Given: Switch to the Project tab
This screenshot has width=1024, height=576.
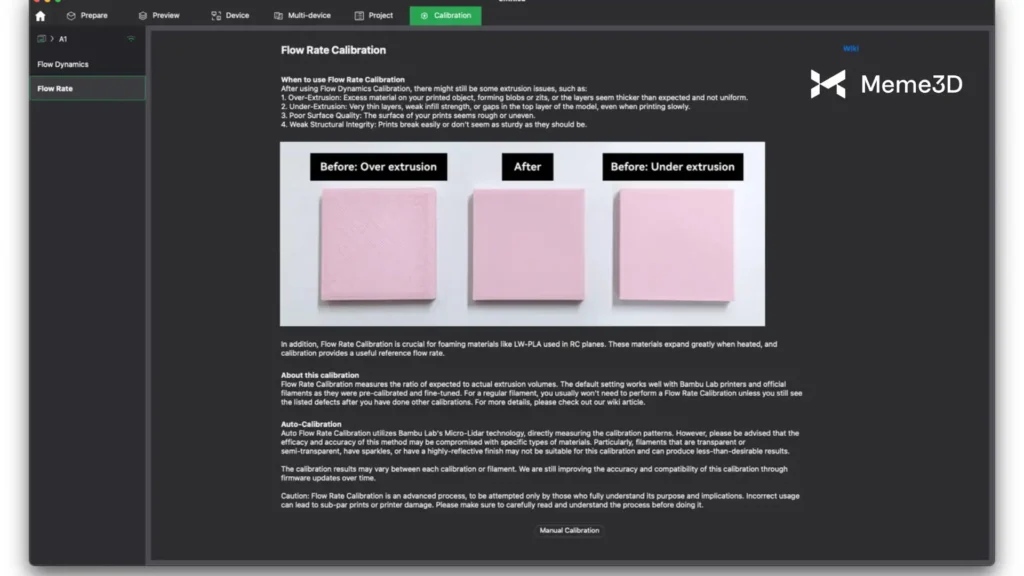Looking at the screenshot, I should tap(374, 16).
